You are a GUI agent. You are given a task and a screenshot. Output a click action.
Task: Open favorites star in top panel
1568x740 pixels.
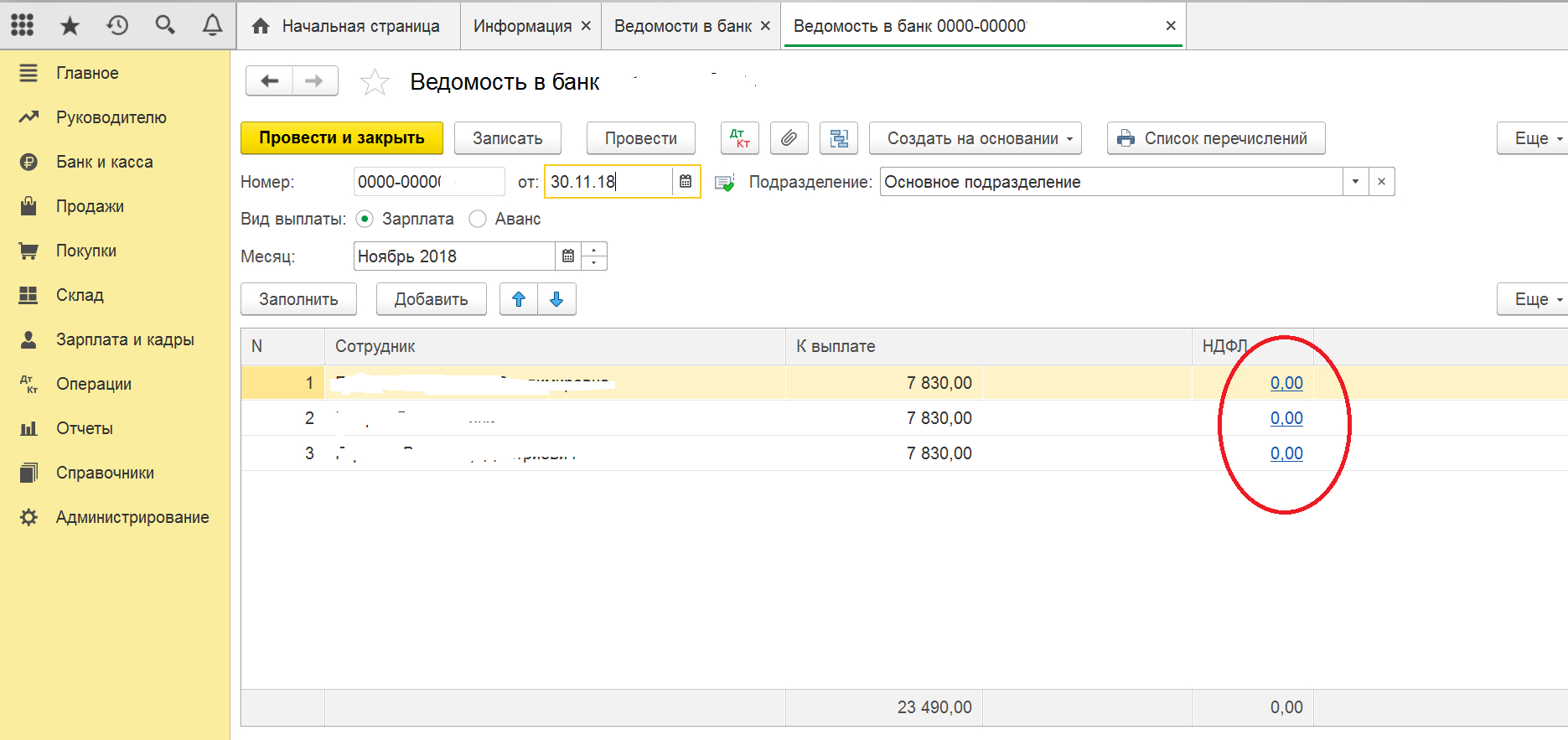pyautogui.click(x=70, y=26)
